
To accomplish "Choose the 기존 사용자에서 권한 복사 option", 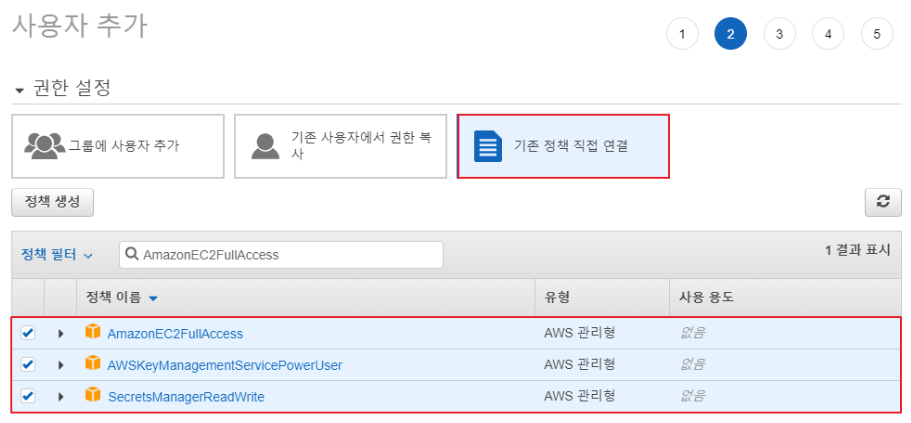I will point(340,146).
